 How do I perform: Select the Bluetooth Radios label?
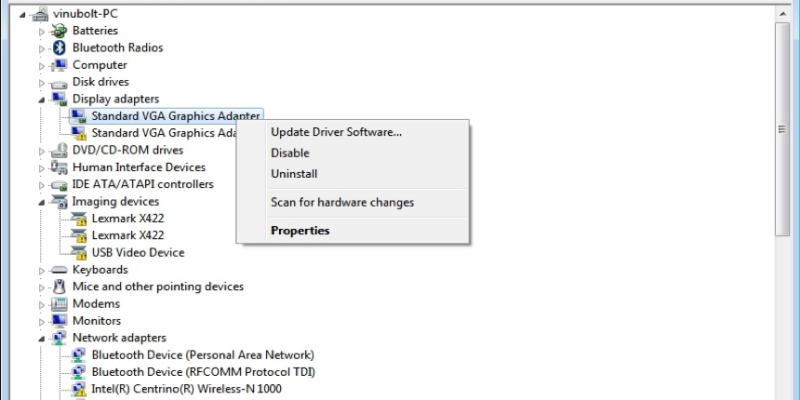[118, 47]
